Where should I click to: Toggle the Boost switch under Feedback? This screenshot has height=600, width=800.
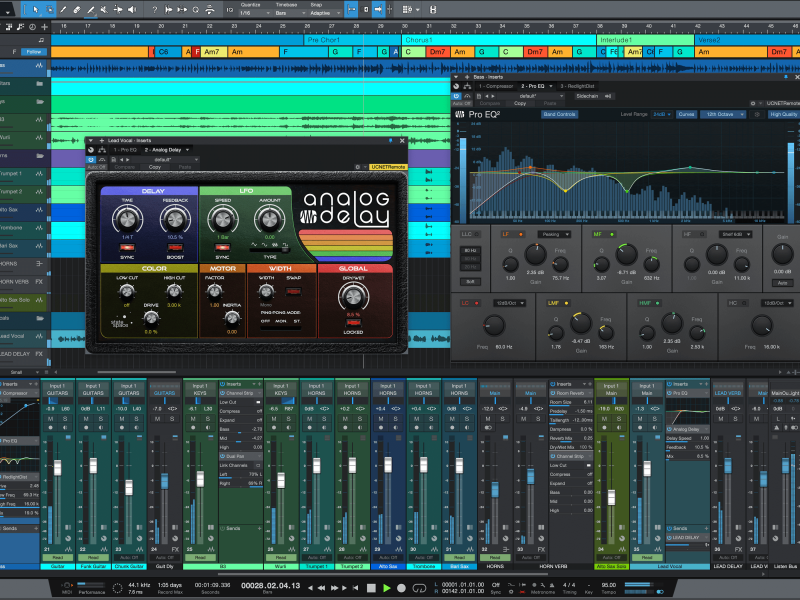click(x=175, y=247)
